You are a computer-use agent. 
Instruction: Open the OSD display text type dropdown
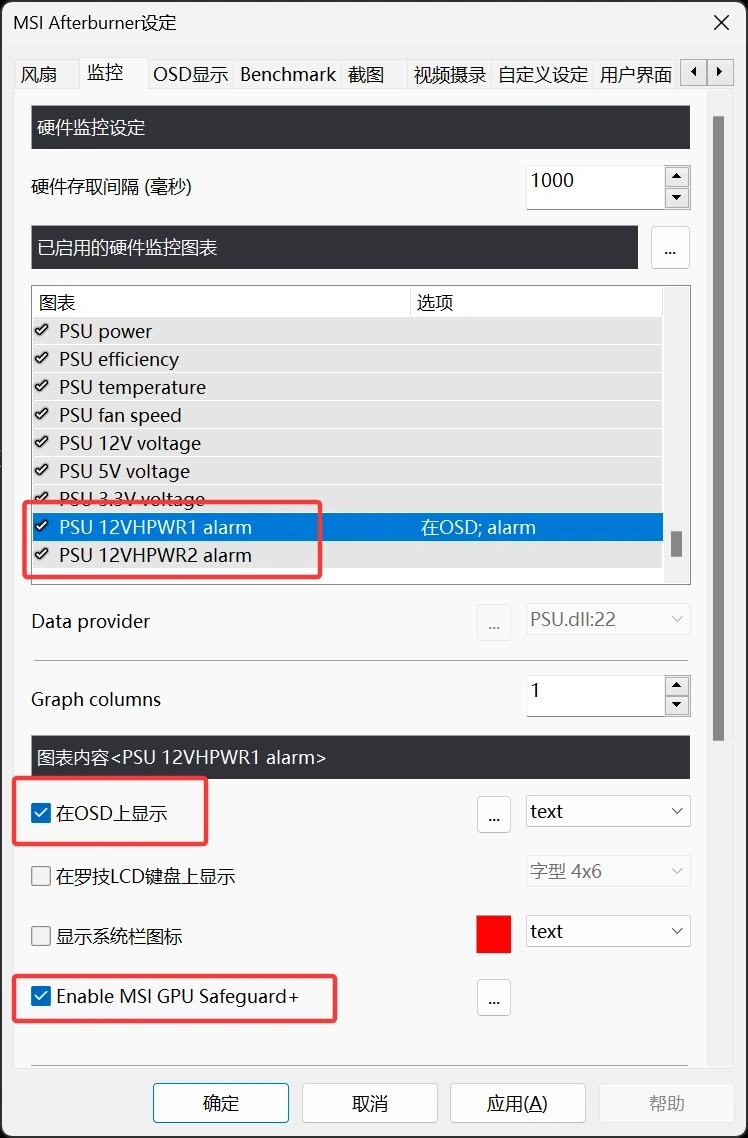tap(608, 811)
